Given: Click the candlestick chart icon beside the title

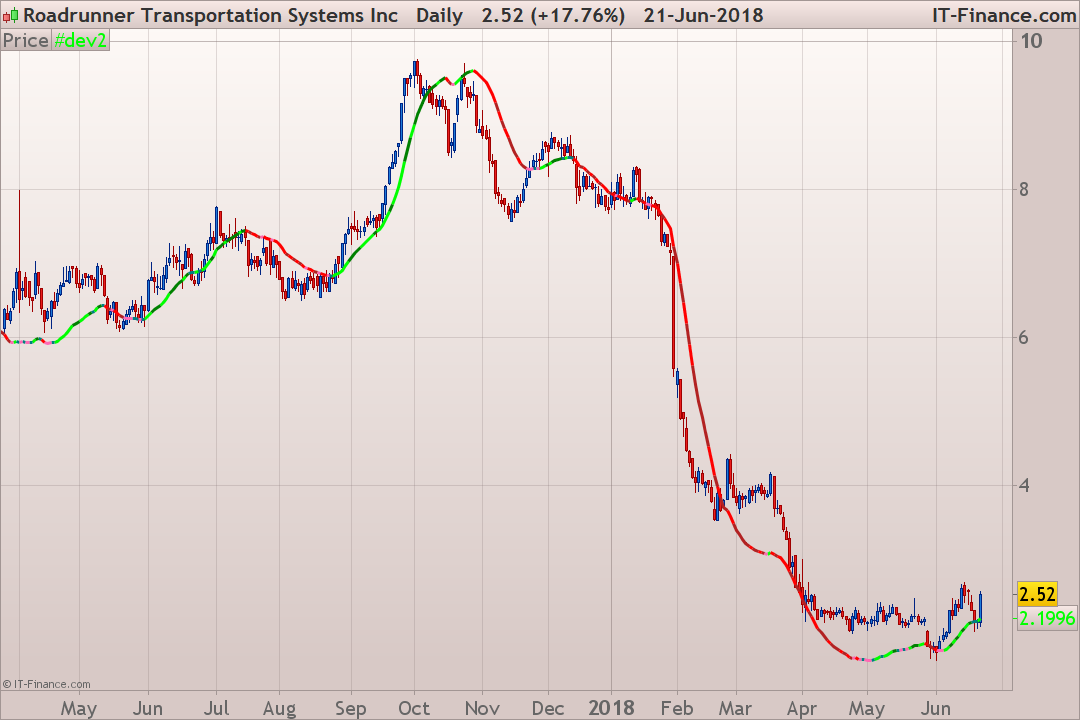Looking at the screenshot, I should point(10,15).
